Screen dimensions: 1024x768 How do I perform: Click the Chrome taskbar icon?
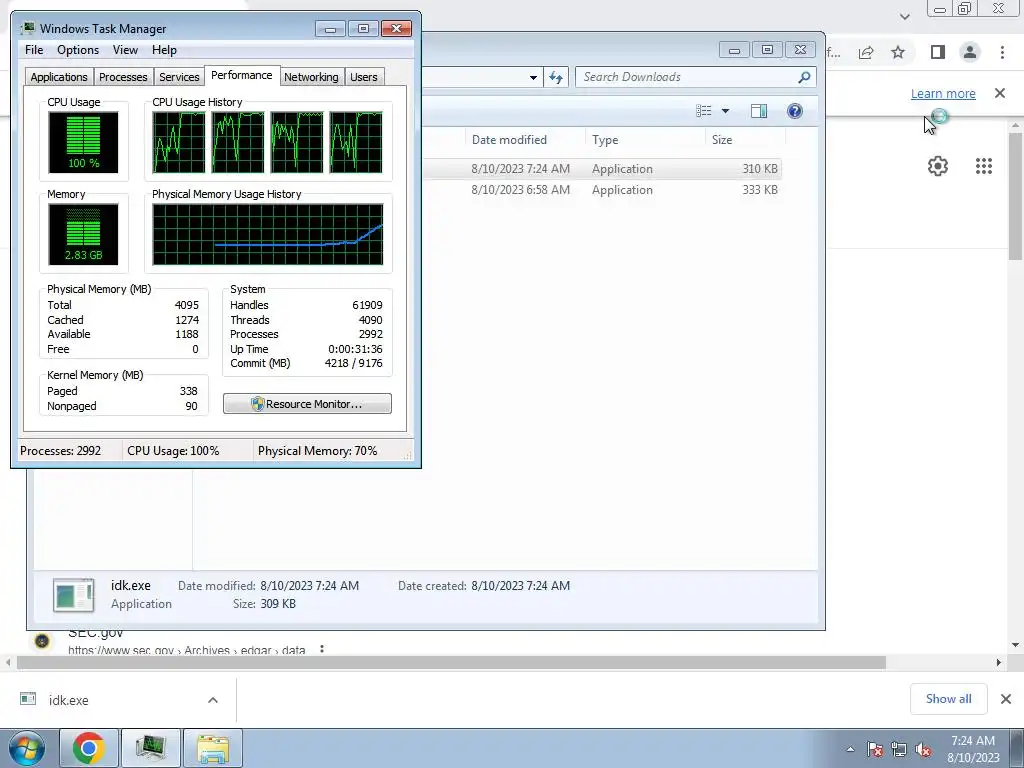89,748
